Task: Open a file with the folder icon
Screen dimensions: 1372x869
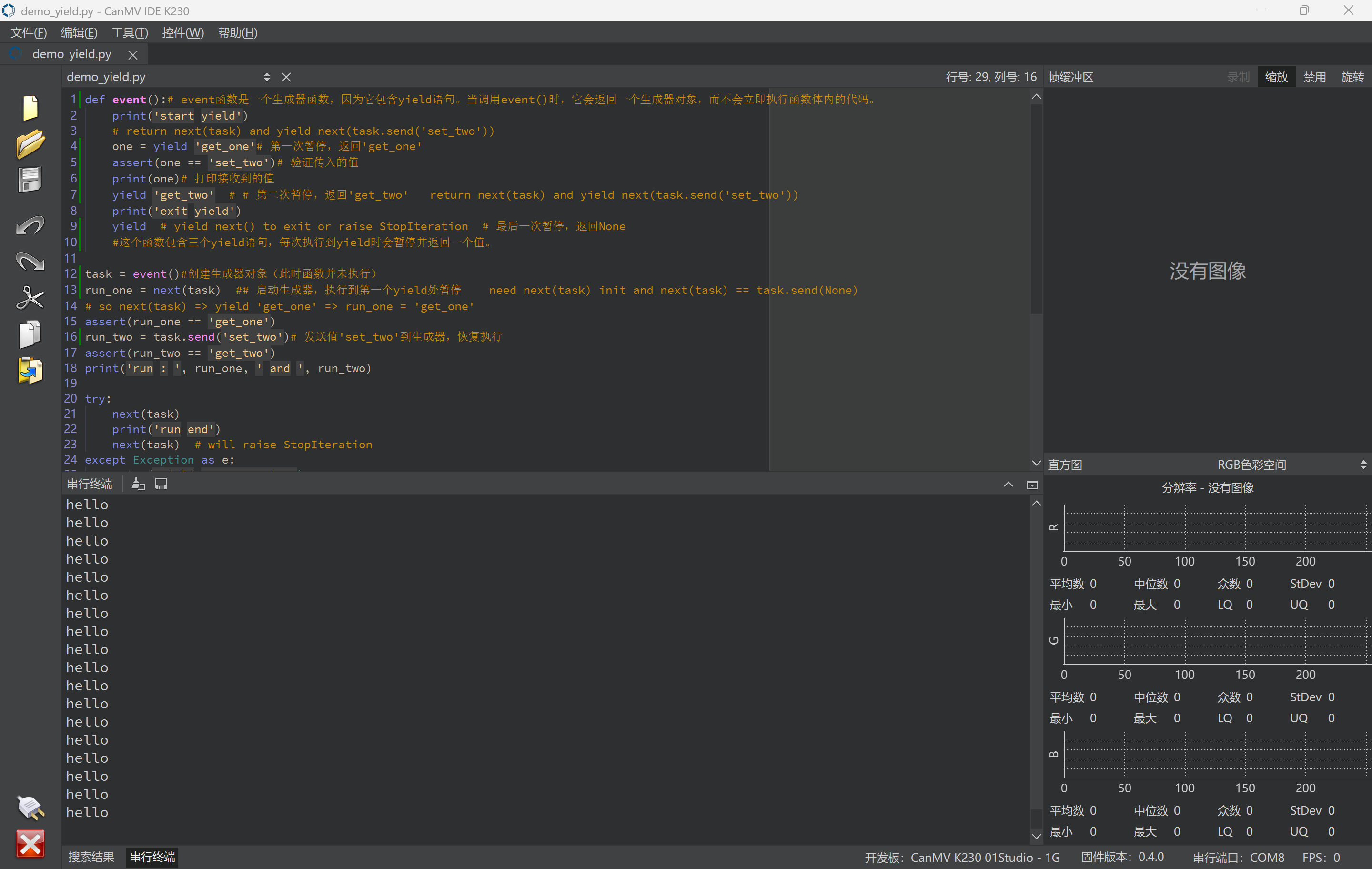Action: coord(30,143)
